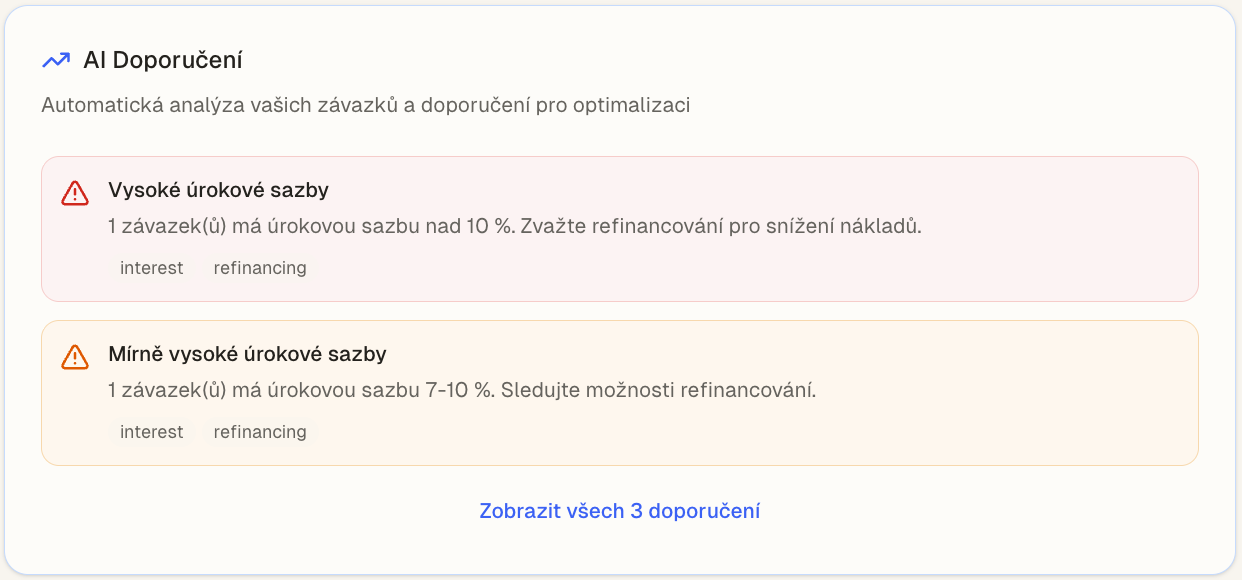
Task: Click the refinancing tag in the red alert
Action: pyautogui.click(x=260, y=267)
